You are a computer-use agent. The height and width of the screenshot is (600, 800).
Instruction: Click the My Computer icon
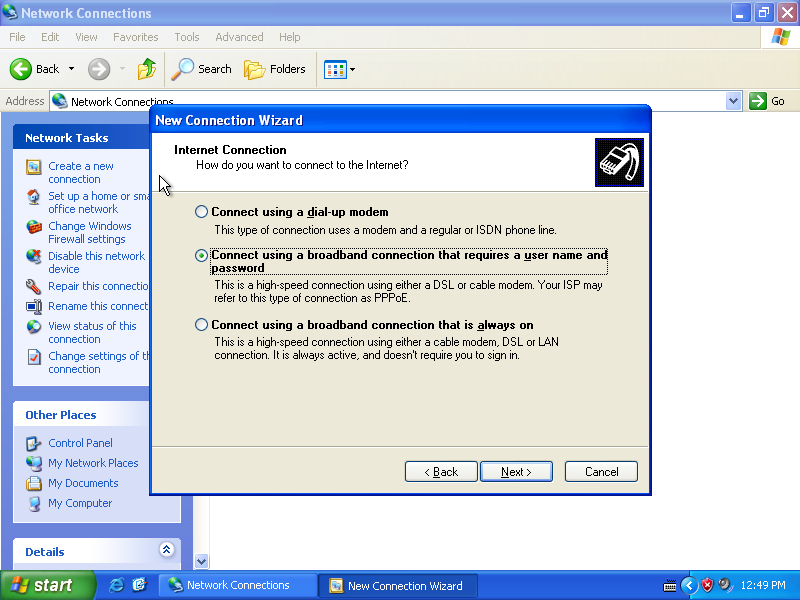pyautogui.click(x=34, y=504)
